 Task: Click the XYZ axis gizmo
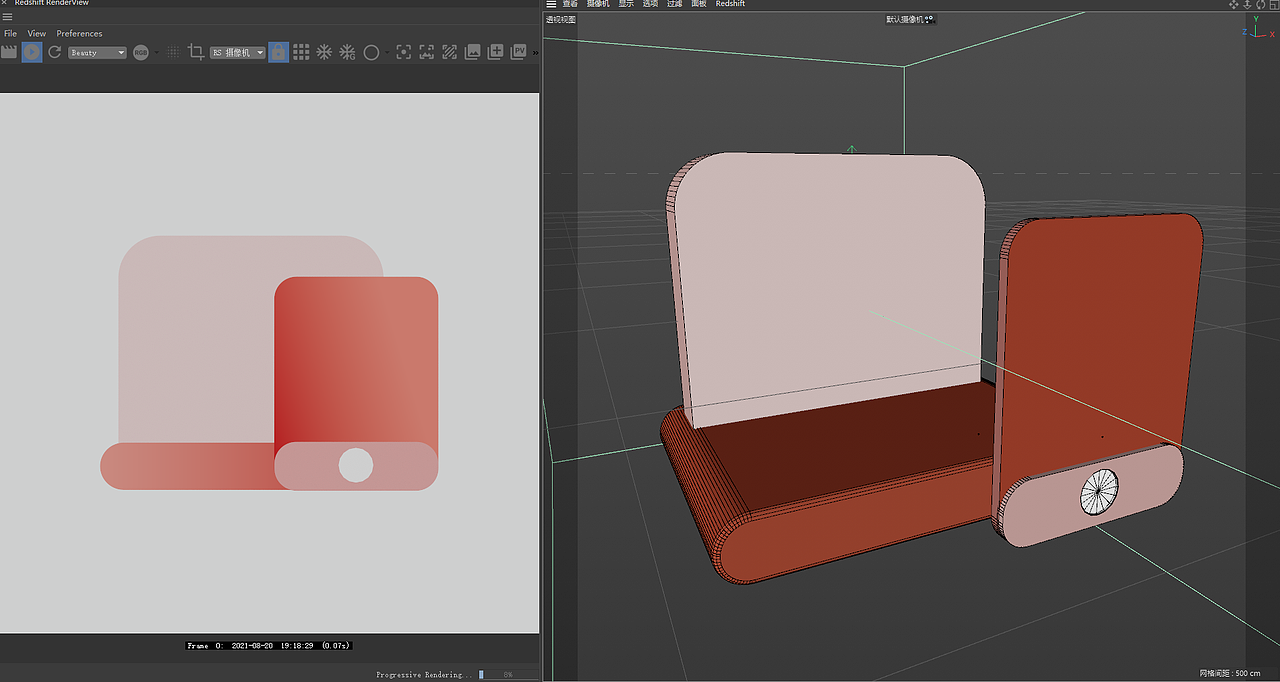(x=1256, y=29)
